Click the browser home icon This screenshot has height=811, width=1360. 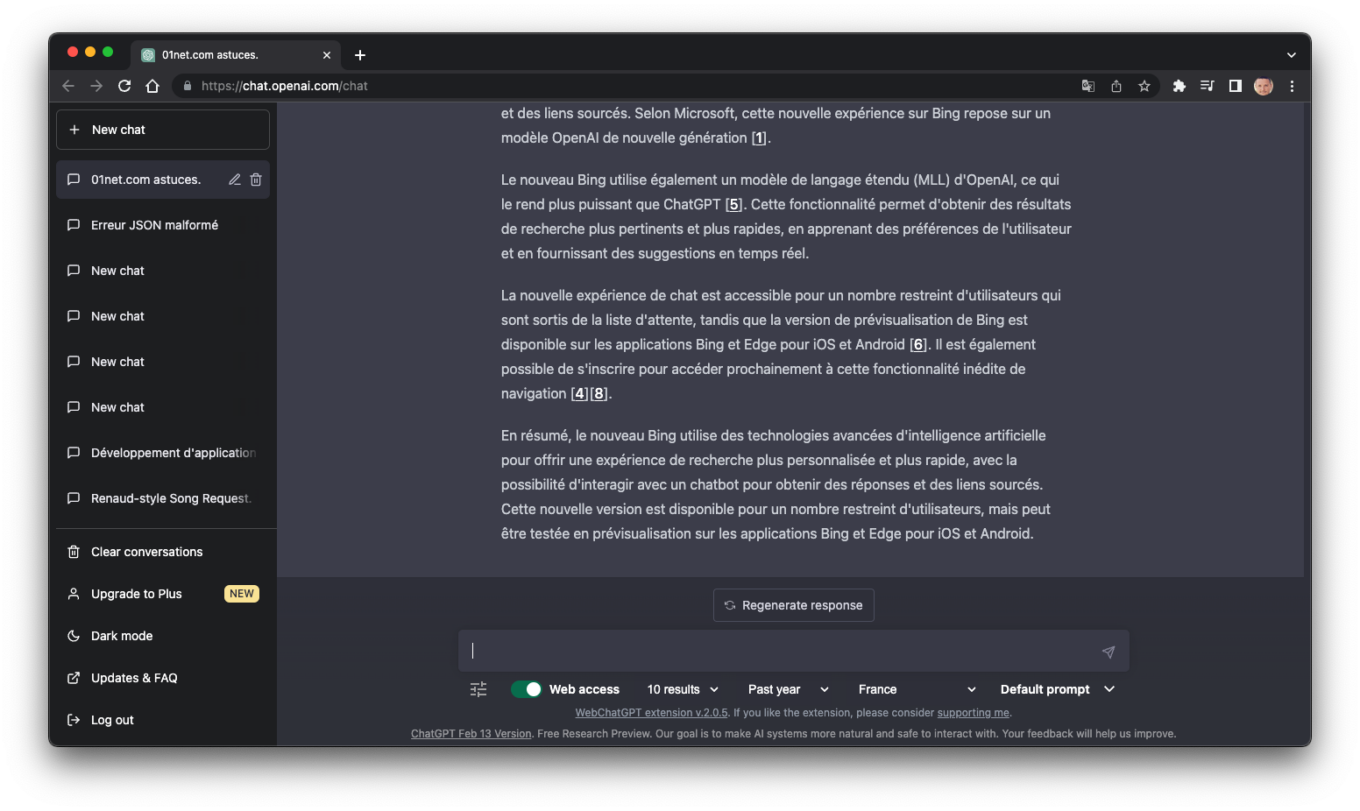(x=152, y=86)
